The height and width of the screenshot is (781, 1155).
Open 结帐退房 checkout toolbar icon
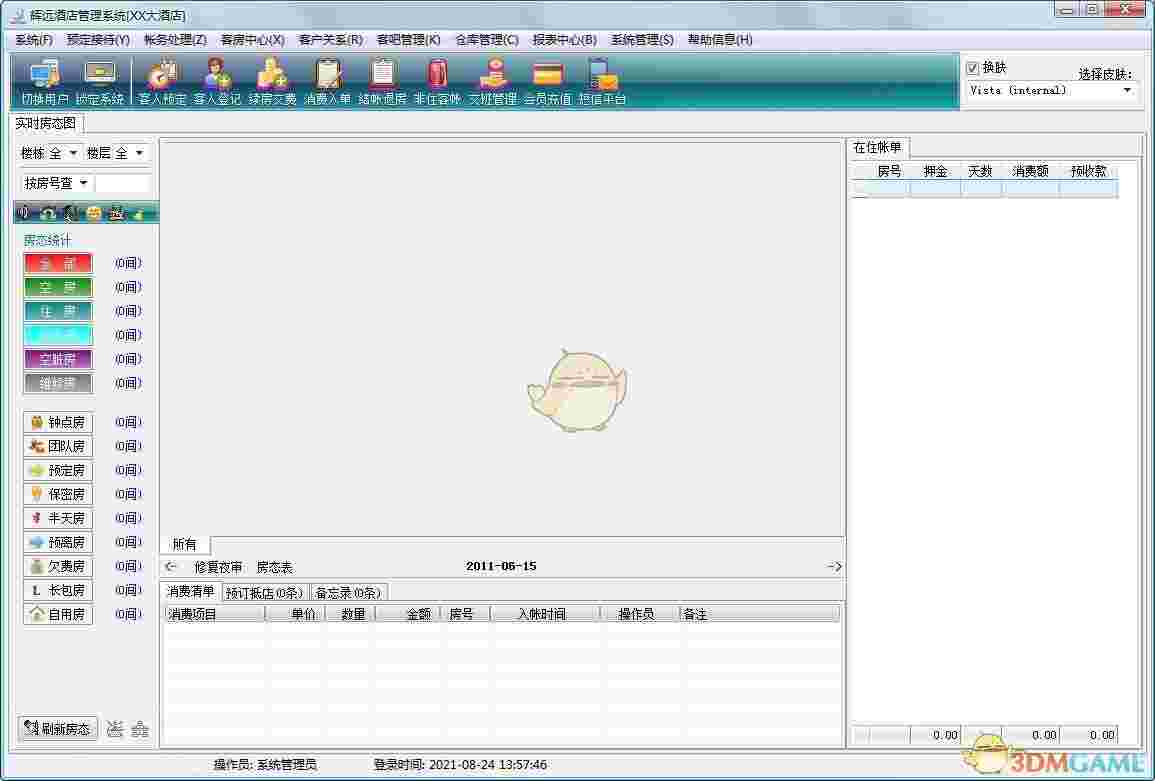pos(382,81)
